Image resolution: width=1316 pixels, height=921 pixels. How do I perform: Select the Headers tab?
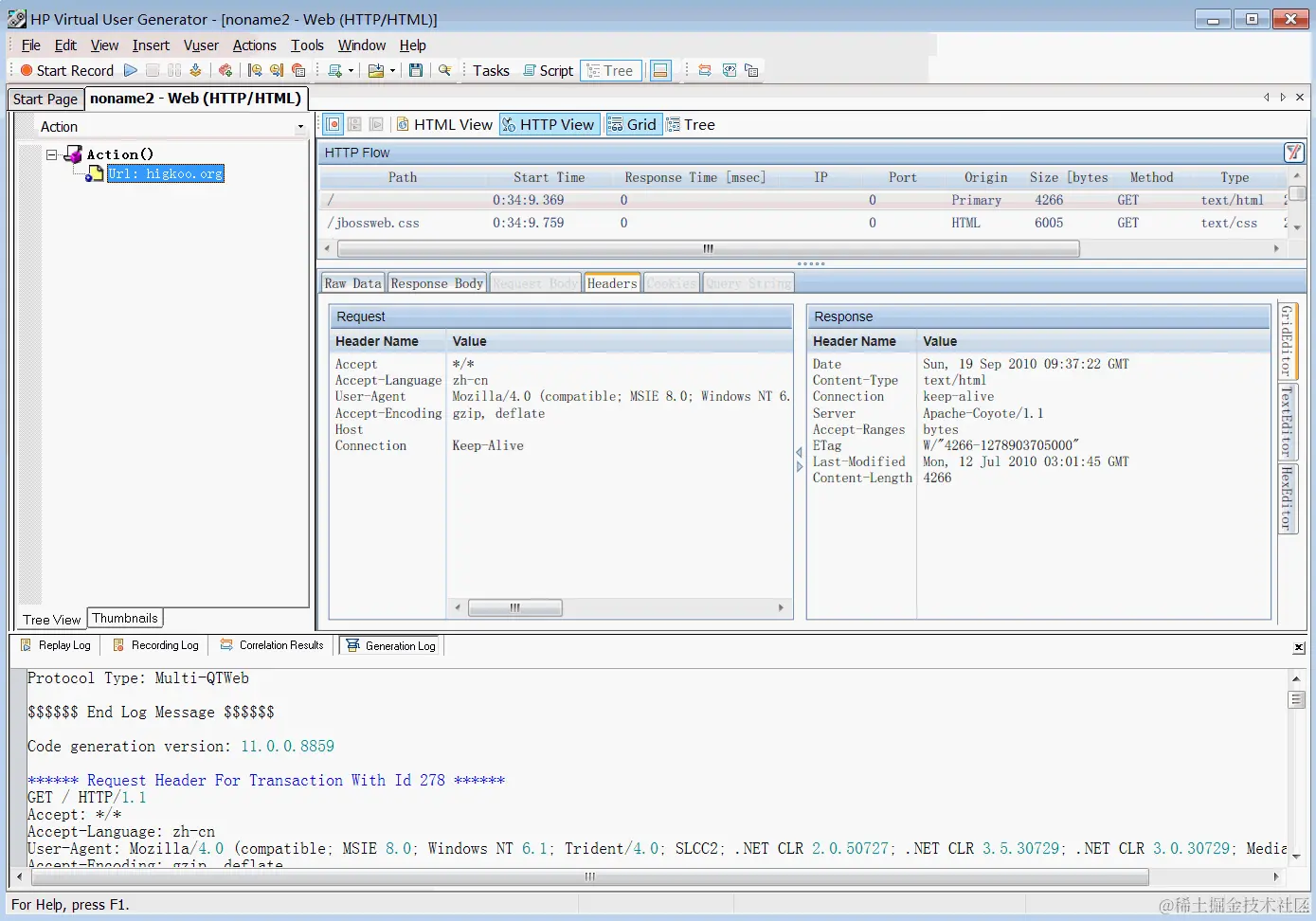coord(612,283)
